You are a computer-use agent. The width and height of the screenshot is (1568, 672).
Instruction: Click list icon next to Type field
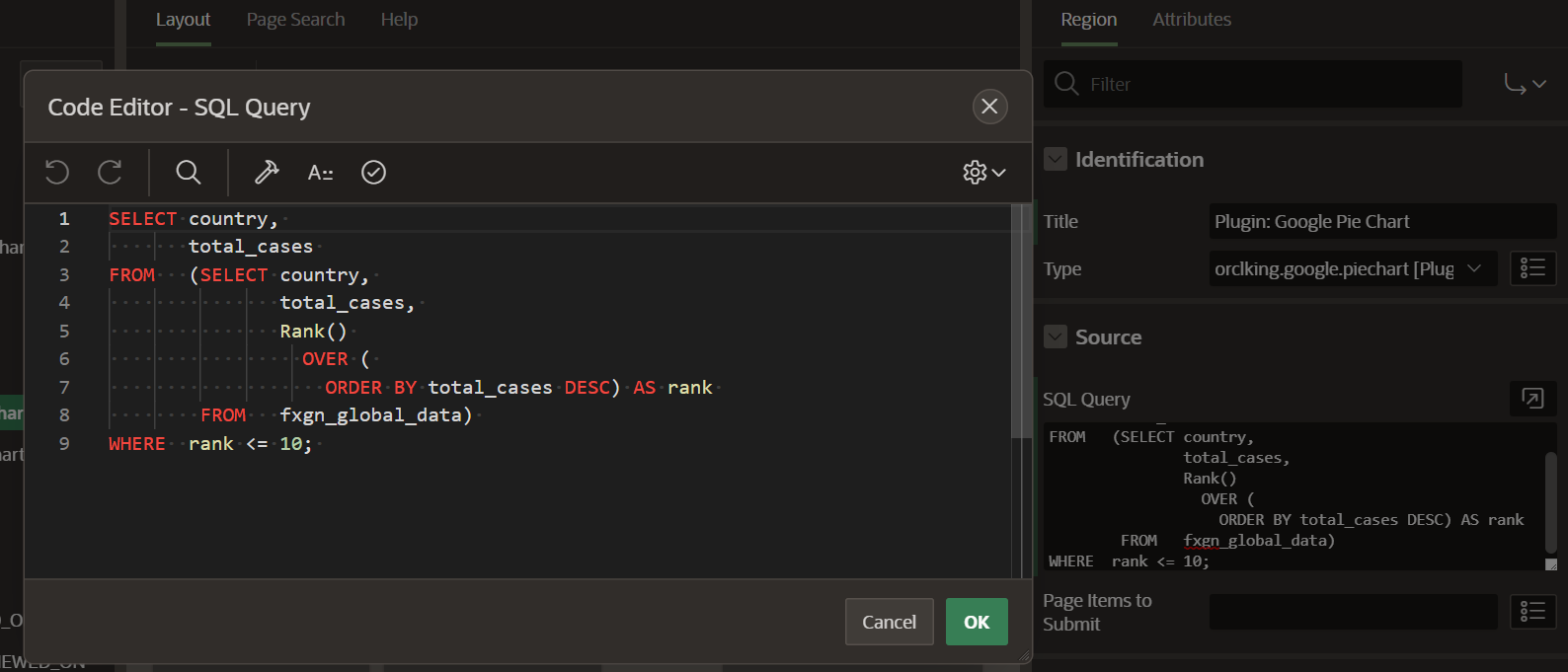(x=1532, y=268)
